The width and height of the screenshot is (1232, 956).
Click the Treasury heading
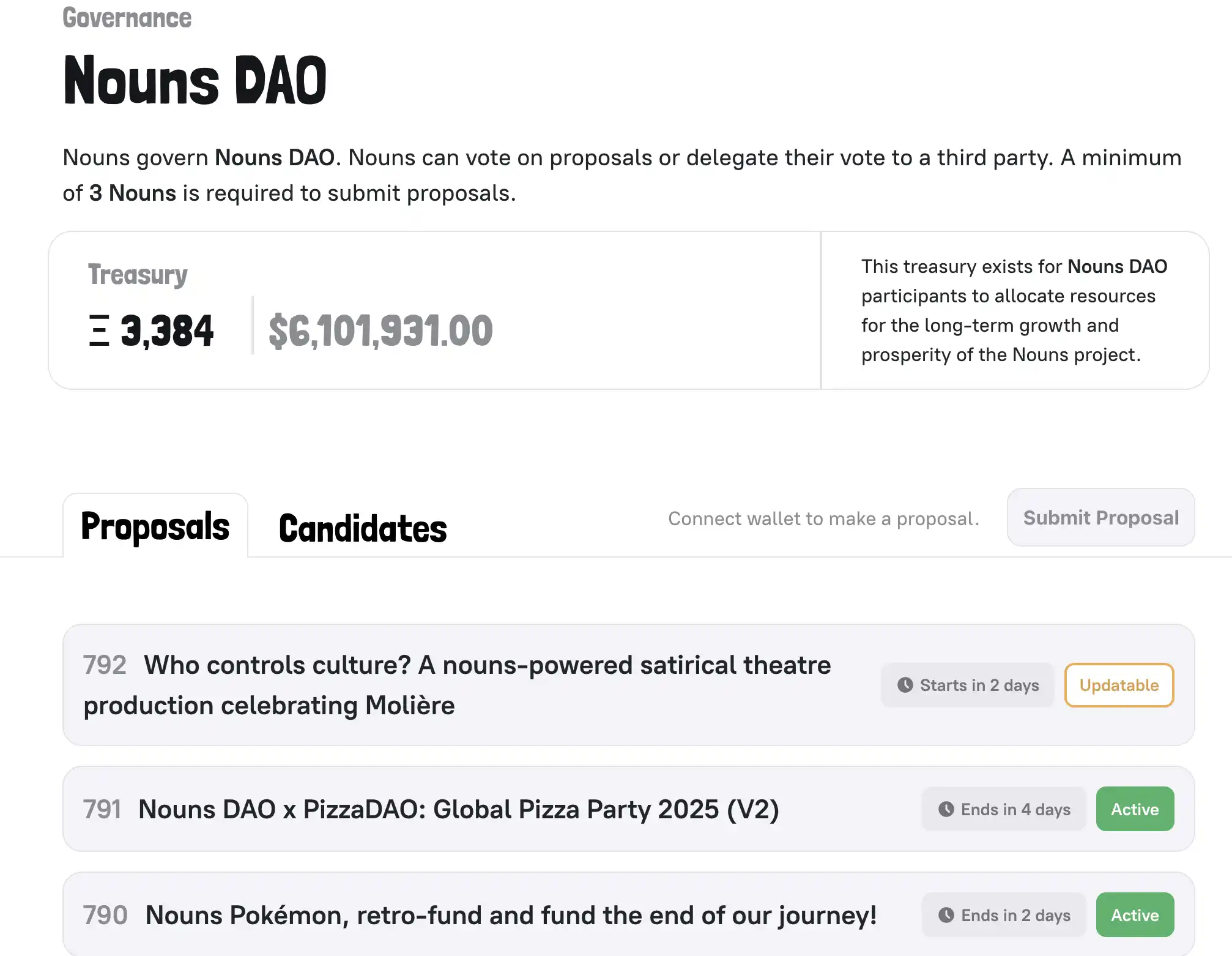pyautogui.click(x=138, y=275)
